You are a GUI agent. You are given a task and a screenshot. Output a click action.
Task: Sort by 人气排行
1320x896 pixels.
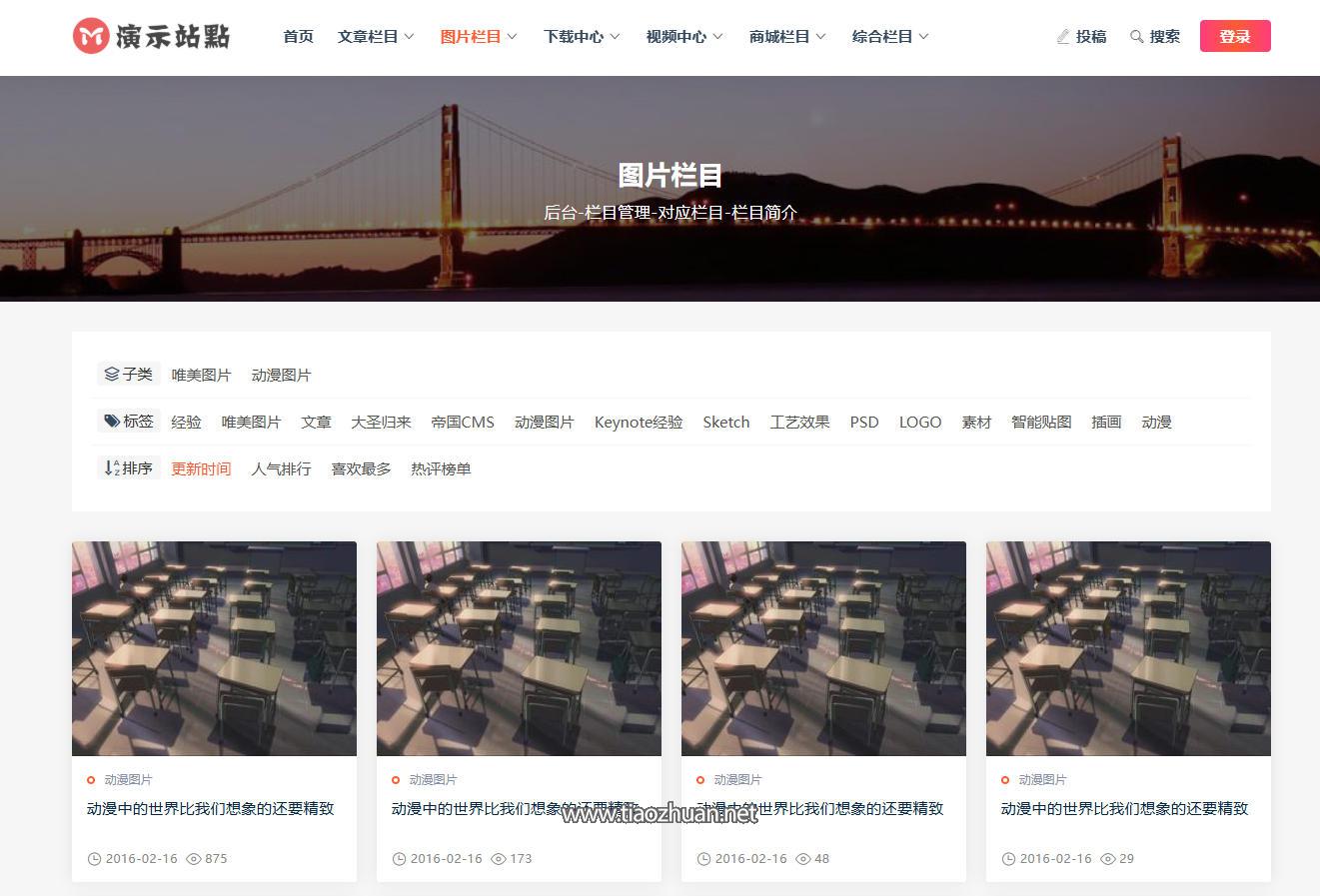(x=281, y=469)
